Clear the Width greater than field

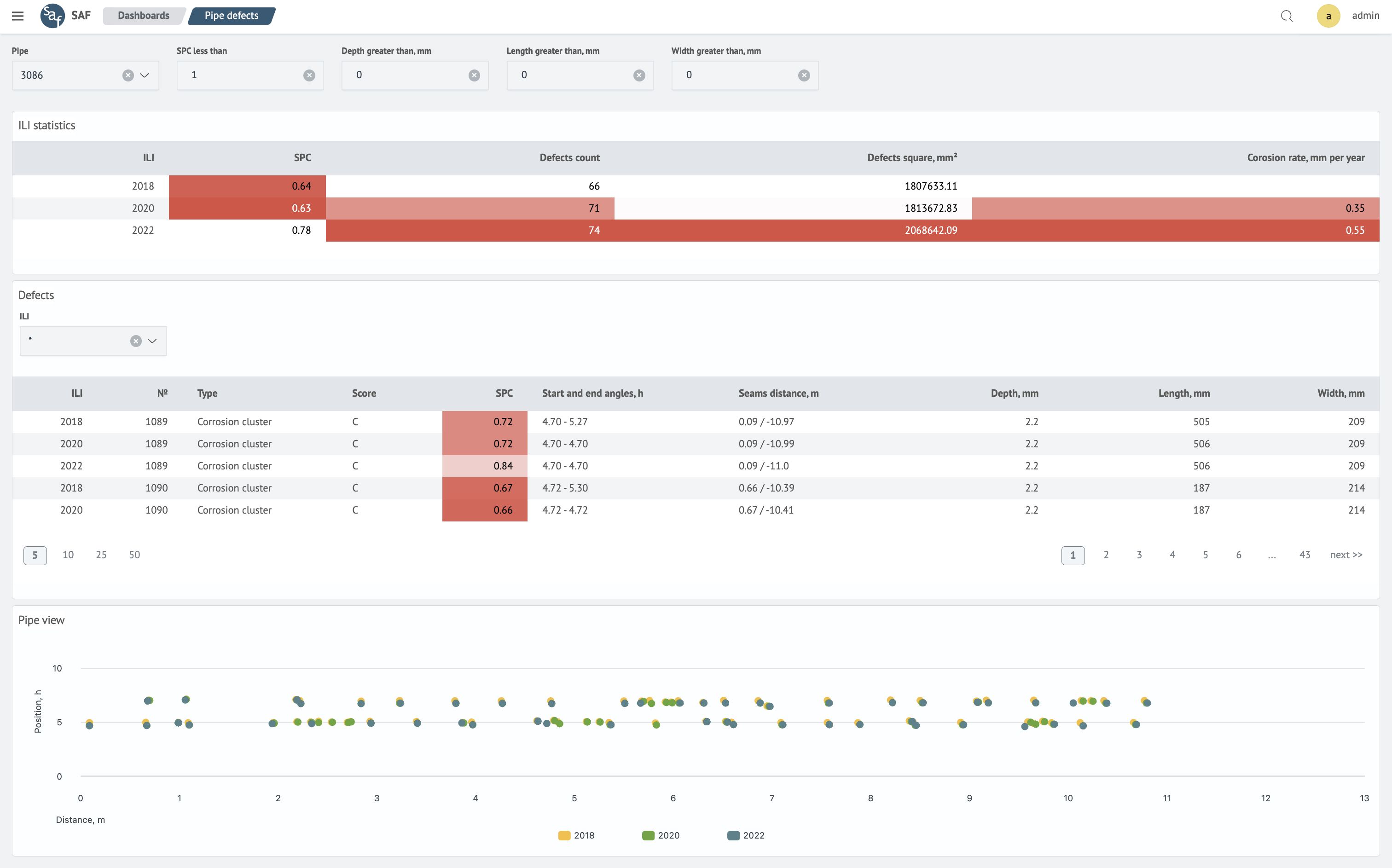click(804, 75)
